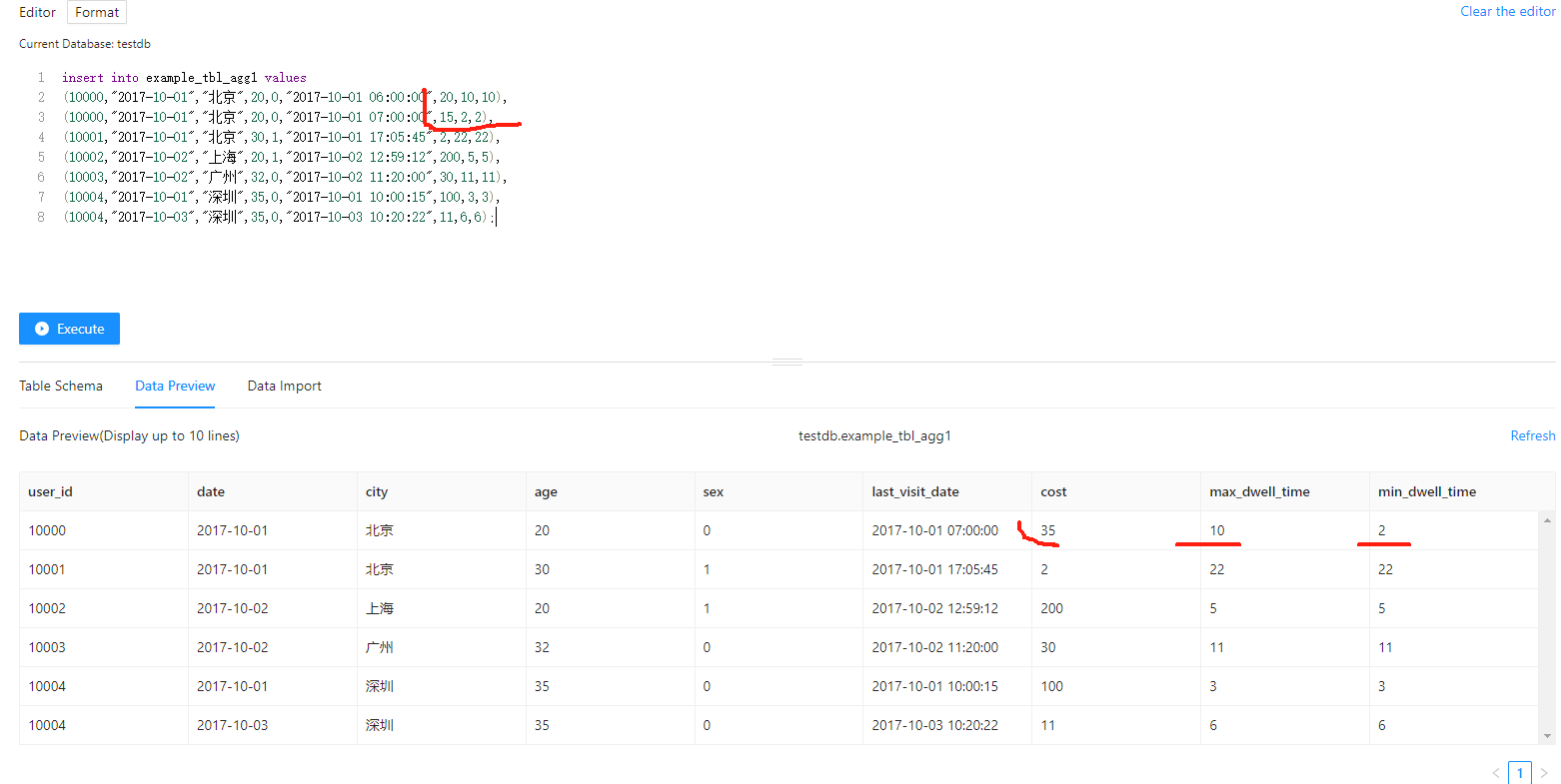Select the Data Preview tab
The height and width of the screenshot is (784, 1561).
[175, 386]
